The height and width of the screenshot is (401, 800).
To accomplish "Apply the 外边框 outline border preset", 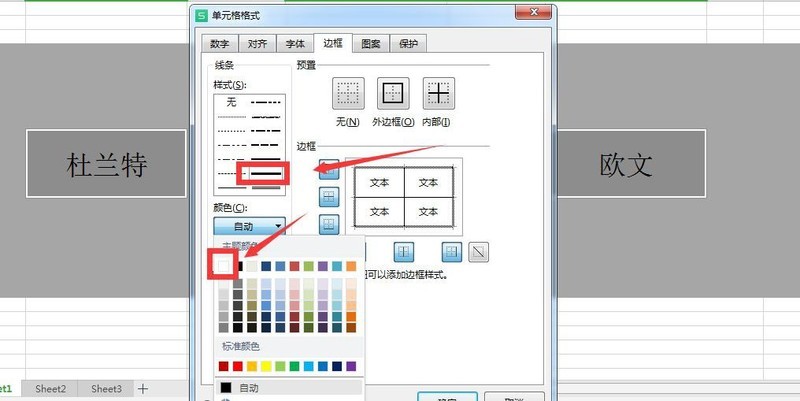I will click(393, 94).
